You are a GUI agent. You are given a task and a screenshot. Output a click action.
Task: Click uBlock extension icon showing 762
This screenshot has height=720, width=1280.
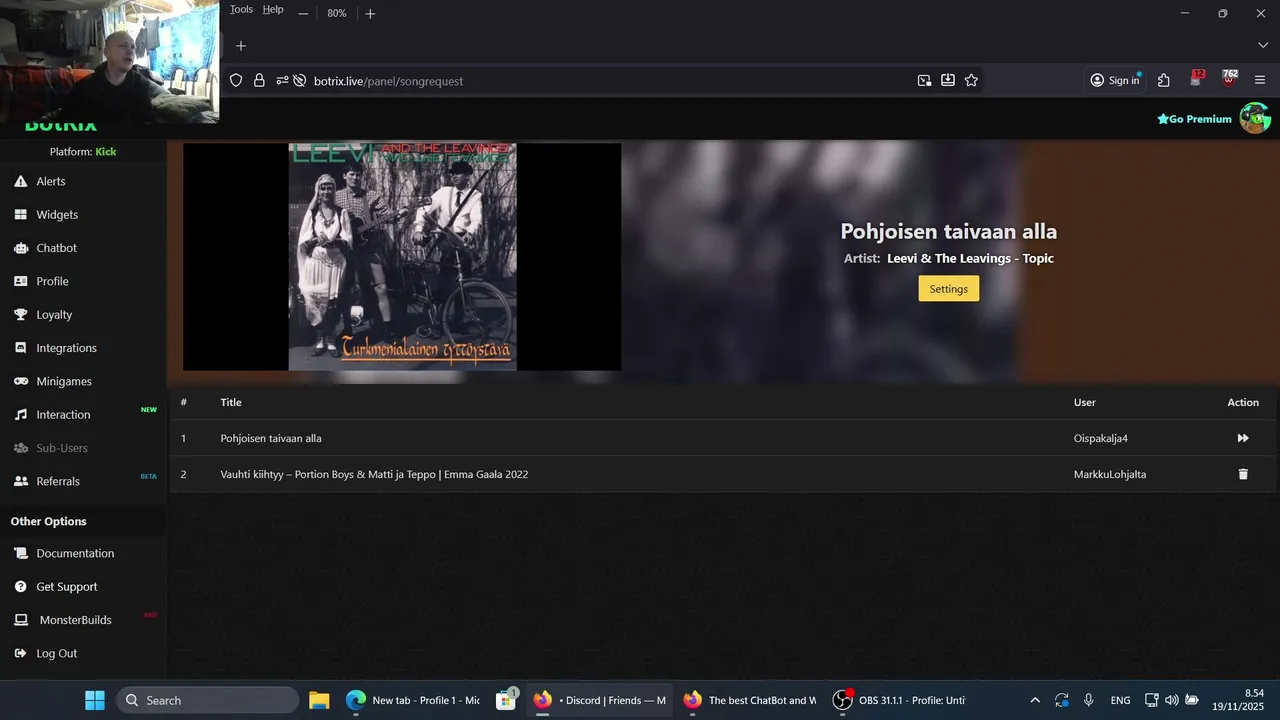click(x=1230, y=79)
